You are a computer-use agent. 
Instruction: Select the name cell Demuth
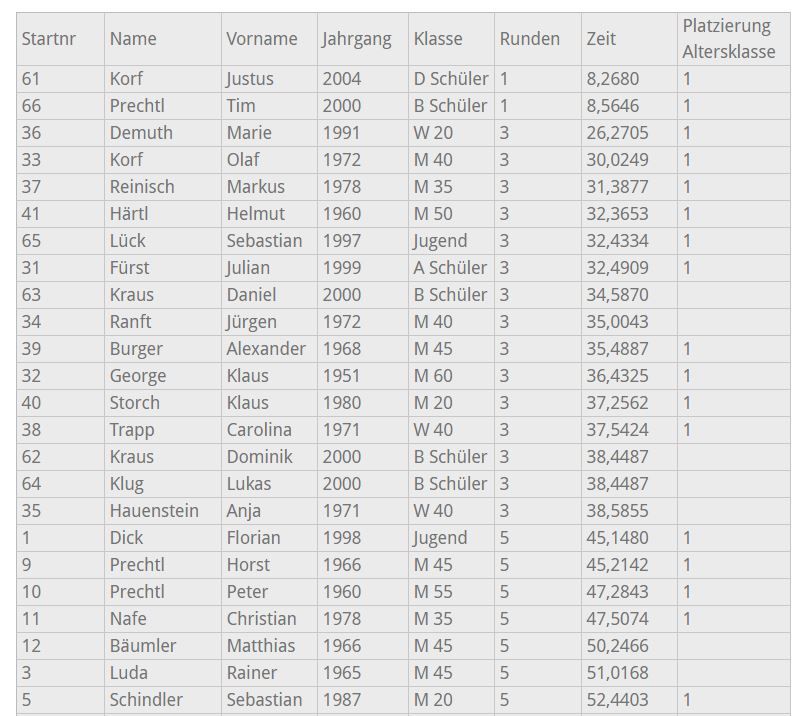[x=141, y=133]
